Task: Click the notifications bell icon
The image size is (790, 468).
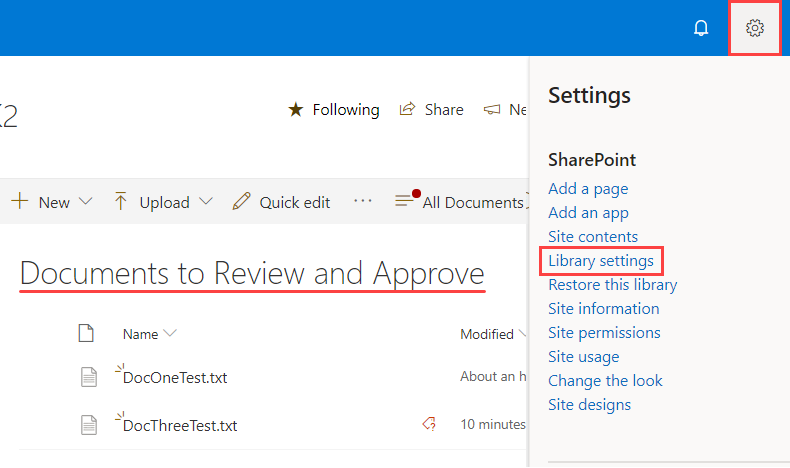Action: (x=701, y=28)
